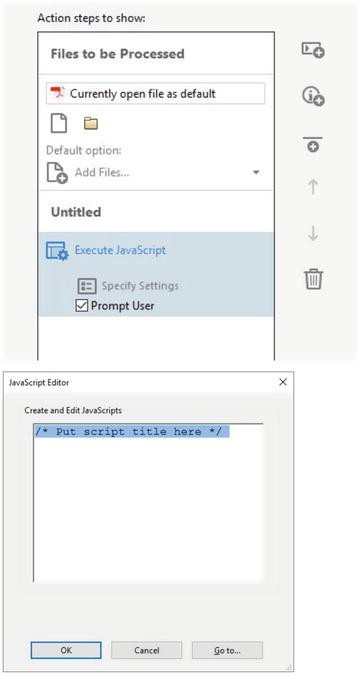Select the Execute JavaScript step
Viewport: 360px width, 675px height.
[x=120, y=250]
